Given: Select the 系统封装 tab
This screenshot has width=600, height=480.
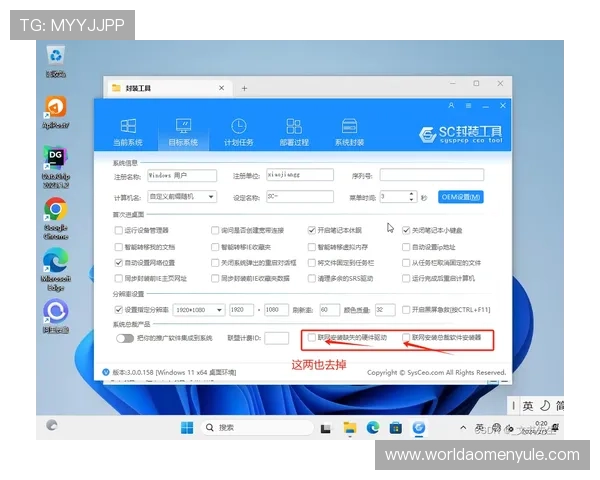Looking at the screenshot, I should tap(349, 132).
